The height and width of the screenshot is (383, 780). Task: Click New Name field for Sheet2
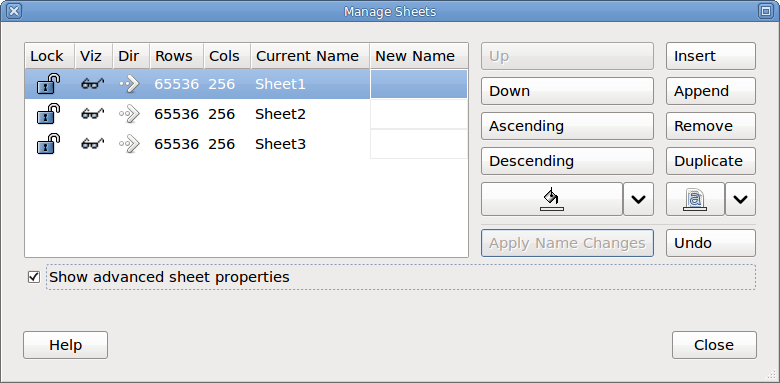tap(419, 114)
